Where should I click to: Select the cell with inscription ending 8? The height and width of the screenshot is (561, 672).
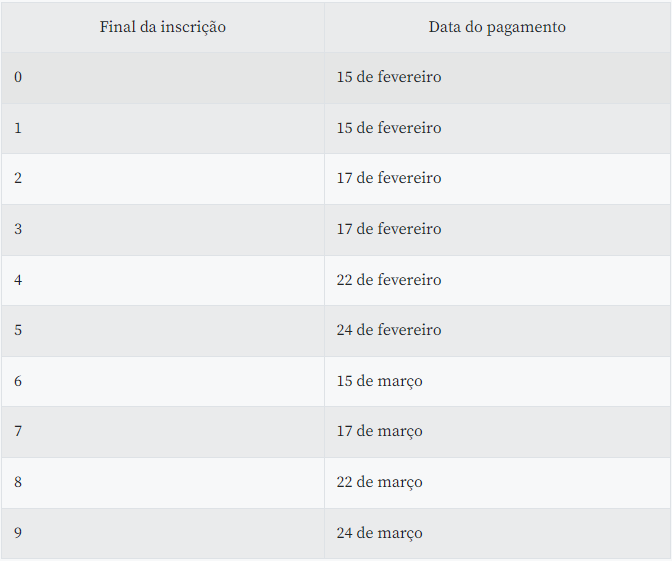click(163, 483)
